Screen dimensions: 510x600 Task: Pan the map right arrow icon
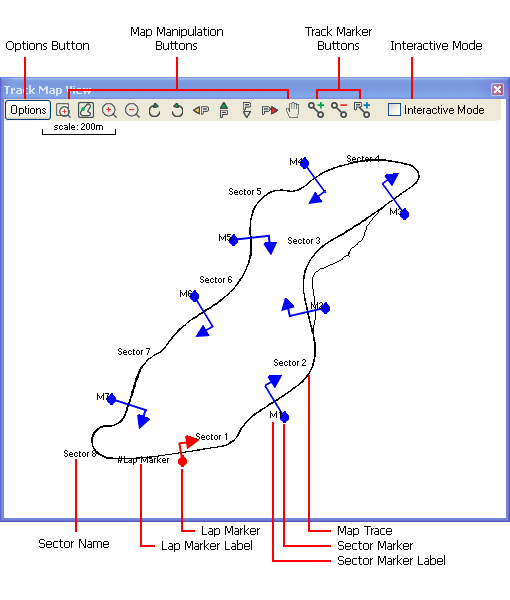coord(270,111)
